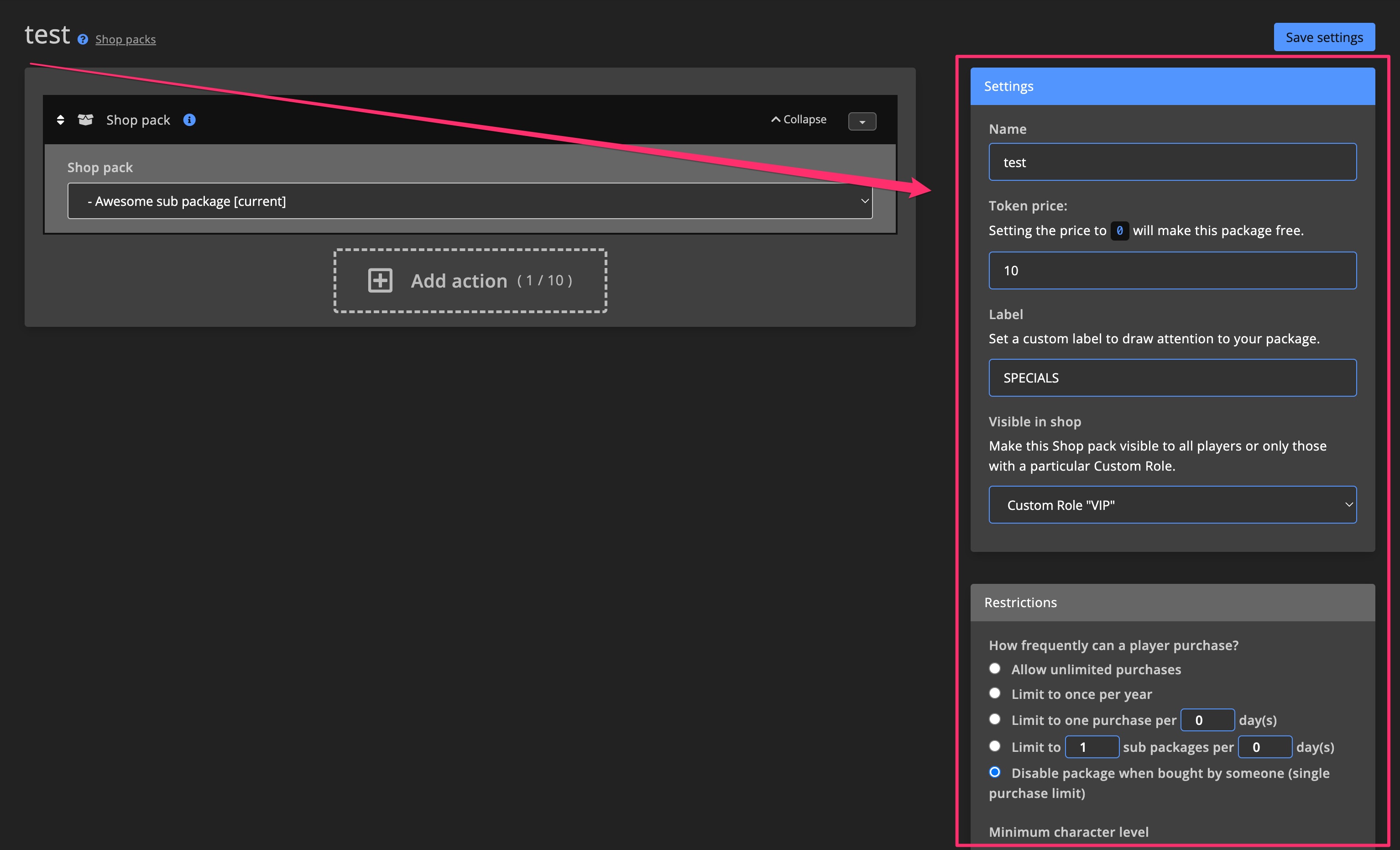Click the help question mark icon beside title

click(83, 39)
